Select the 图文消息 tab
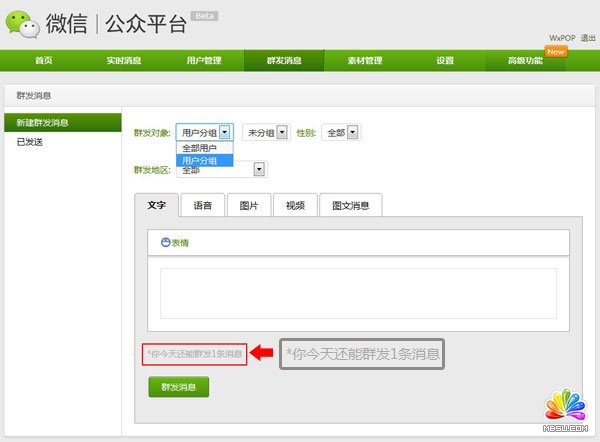This screenshot has width=600, height=442. (351, 205)
